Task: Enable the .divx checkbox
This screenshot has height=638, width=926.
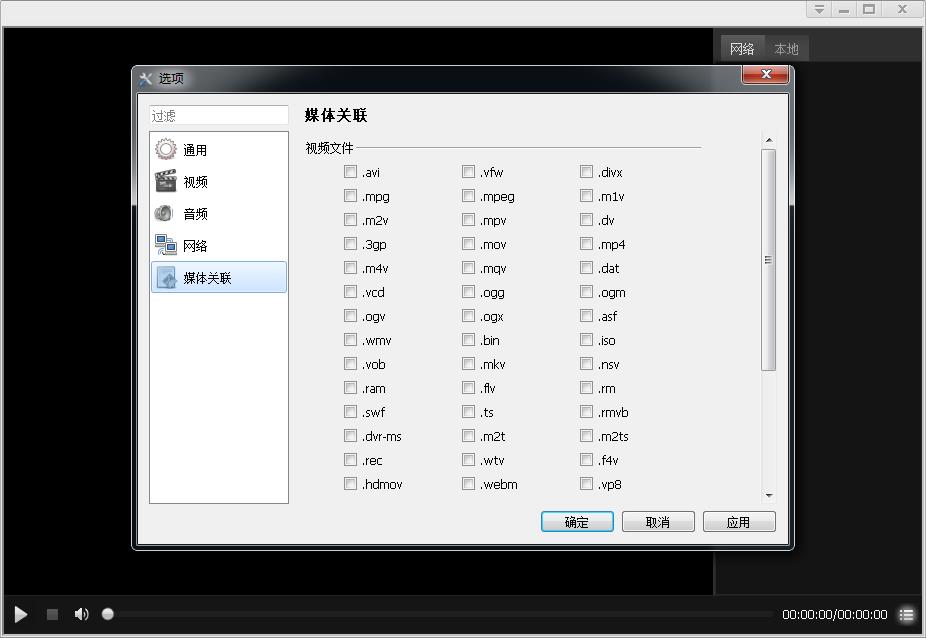Action: click(x=586, y=171)
